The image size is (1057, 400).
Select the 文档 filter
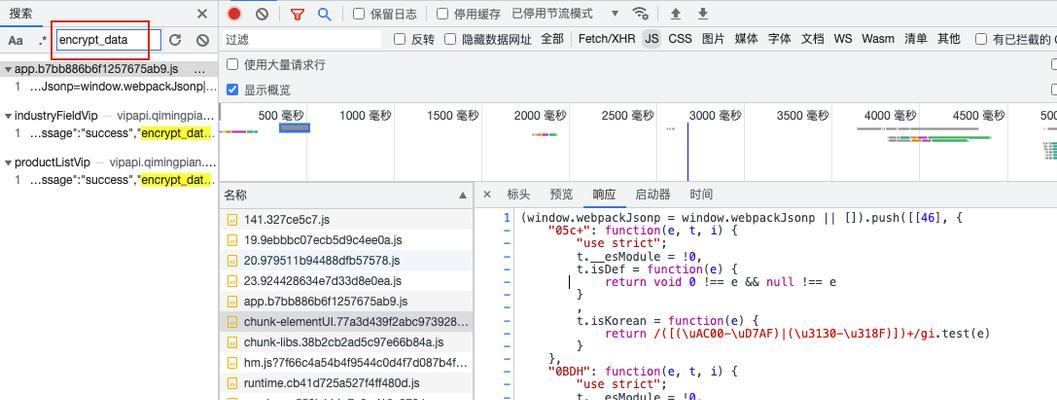(812, 39)
